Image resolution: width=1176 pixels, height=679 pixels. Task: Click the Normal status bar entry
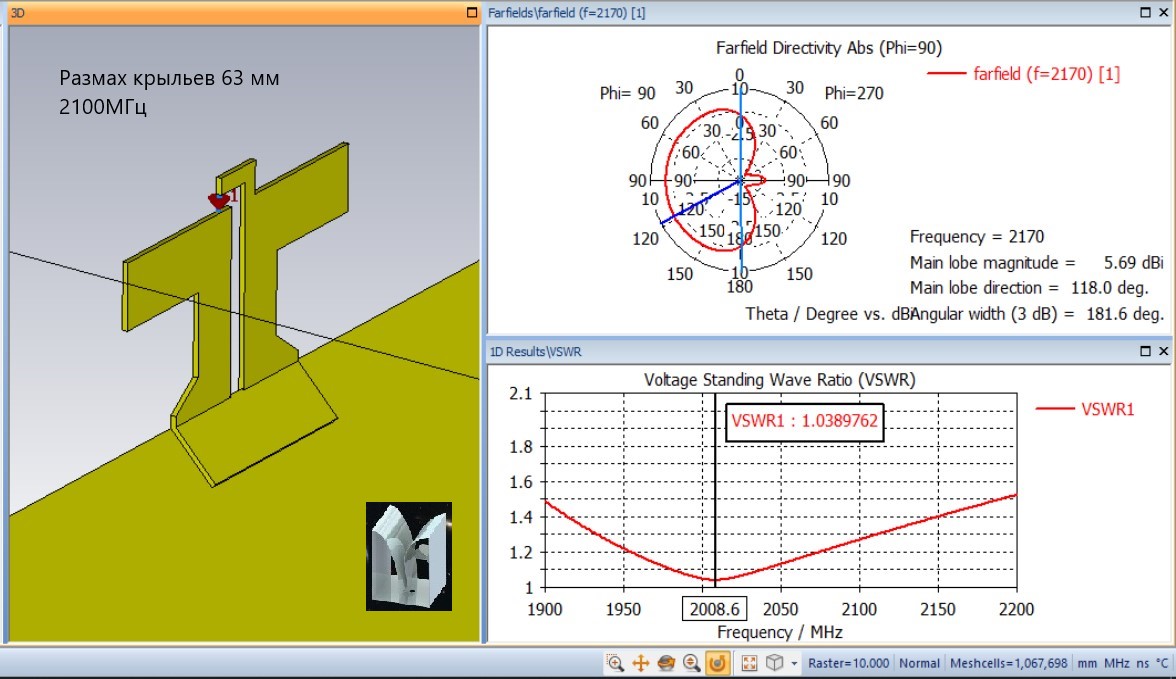pyautogui.click(x=920, y=663)
